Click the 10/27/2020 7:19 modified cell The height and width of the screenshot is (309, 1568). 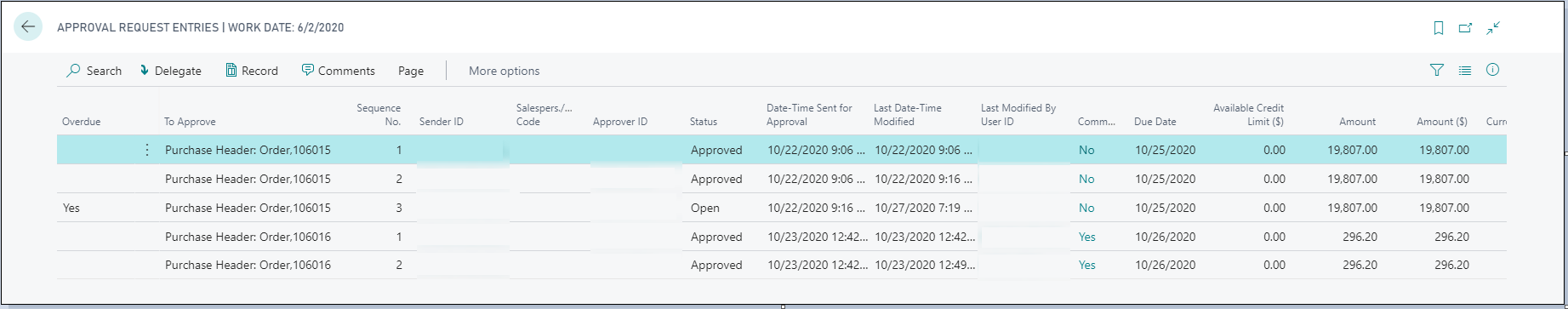(x=923, y=208)
